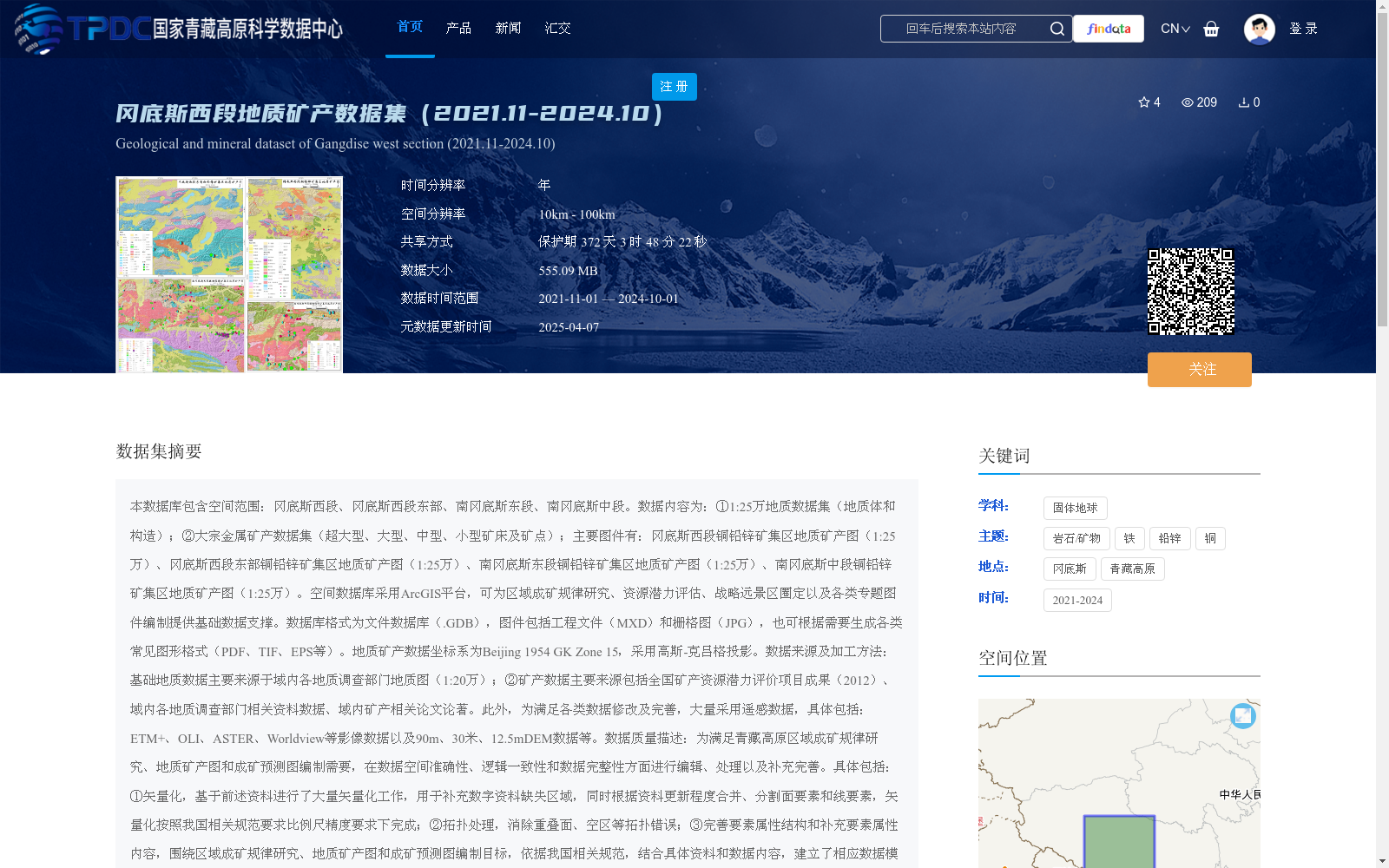Click the 数据集摘要 heading

[x=159, y=451]
